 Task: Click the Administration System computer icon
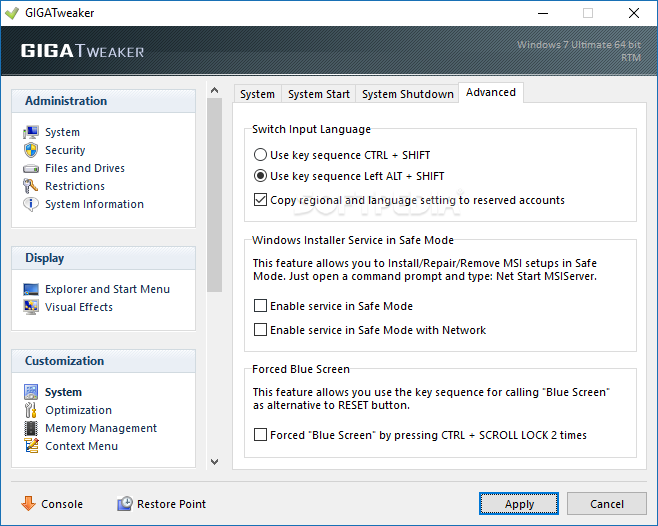[31, 132]
